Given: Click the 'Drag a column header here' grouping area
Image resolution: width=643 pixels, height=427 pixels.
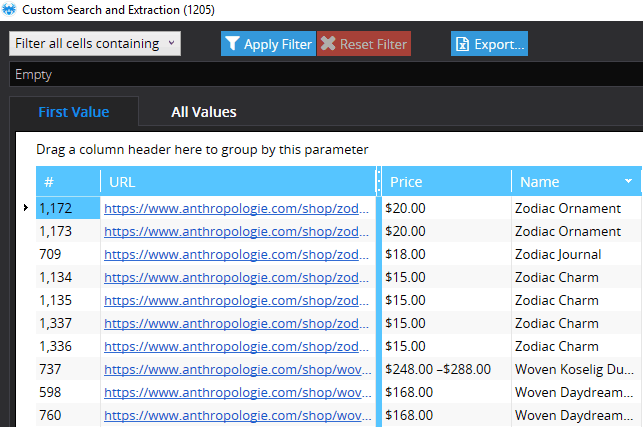Looking at the screenshot, I should (x=203, y=149).
